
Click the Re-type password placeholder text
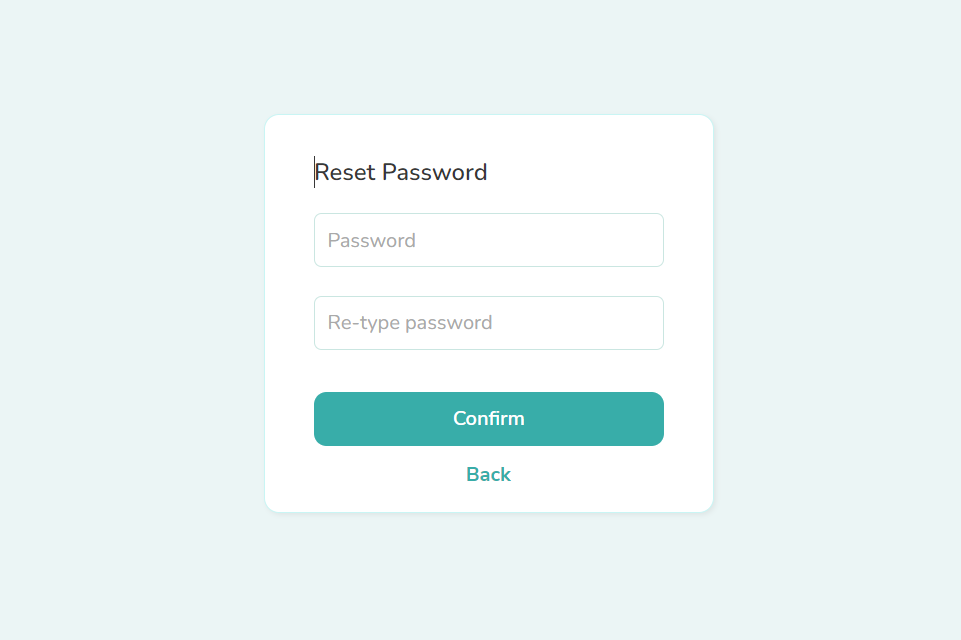(410, 323)
